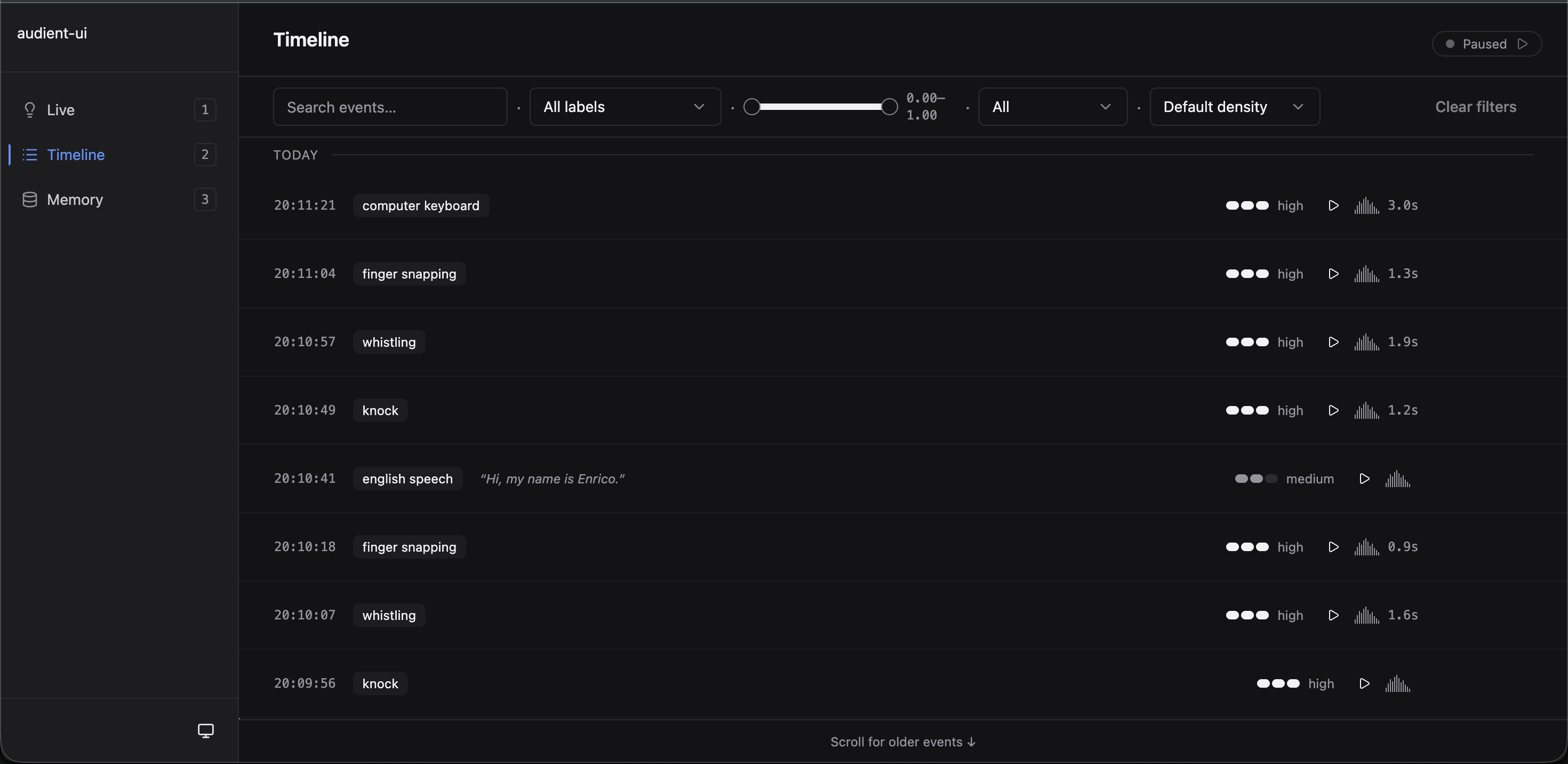Resume capture with the Paused toggle
This screenshot has height=764, width=1568.
[x=1486, y=44]
